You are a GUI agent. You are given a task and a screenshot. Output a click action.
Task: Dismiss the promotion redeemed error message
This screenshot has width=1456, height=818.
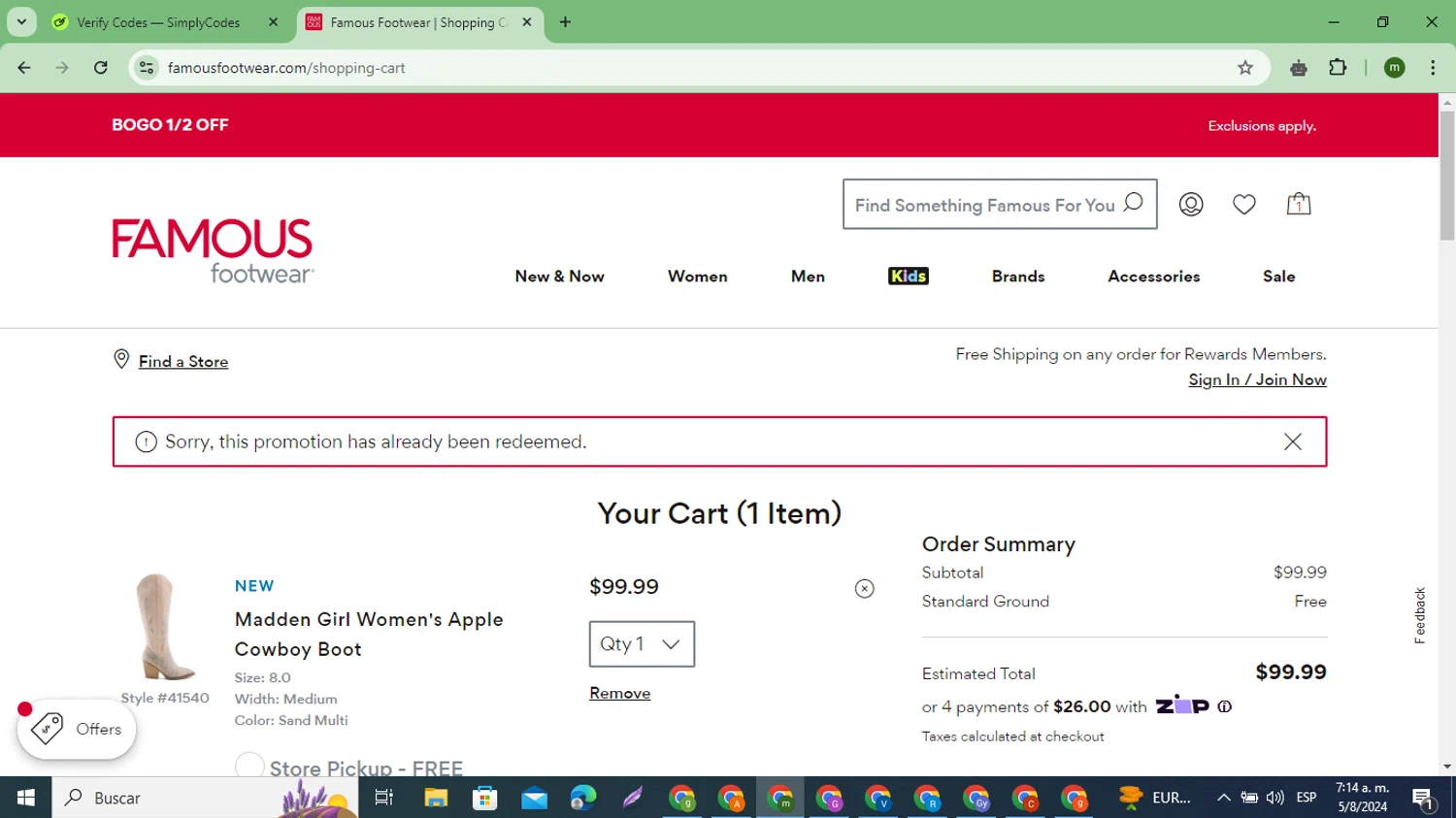coord(1293,442)
